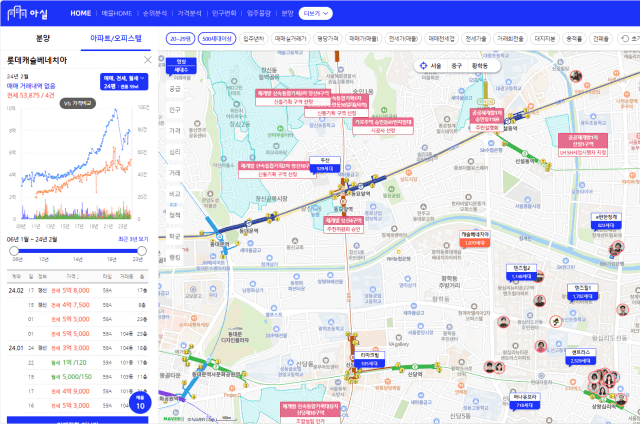Screen dimensions: 640x424
Task: Open the 심리 map side menu
Action: pyautogui.click(x=175, y=152)
